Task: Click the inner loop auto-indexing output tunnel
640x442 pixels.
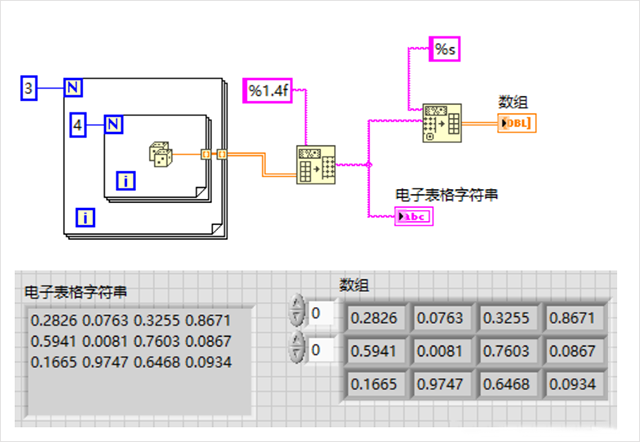Action: point(206,154)
